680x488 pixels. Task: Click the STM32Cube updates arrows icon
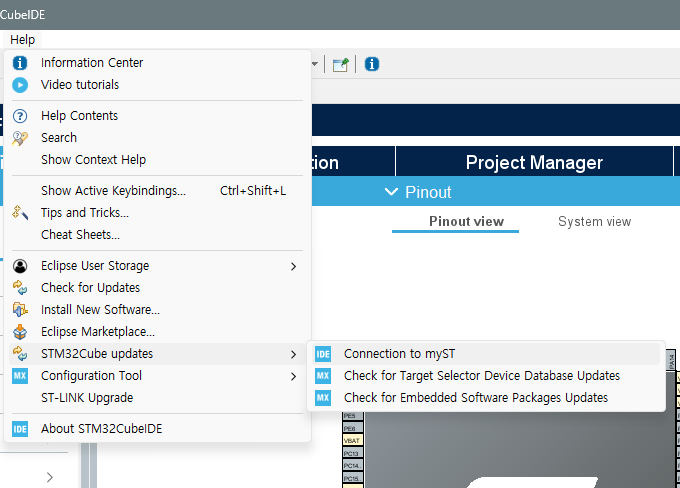[20, 354]
